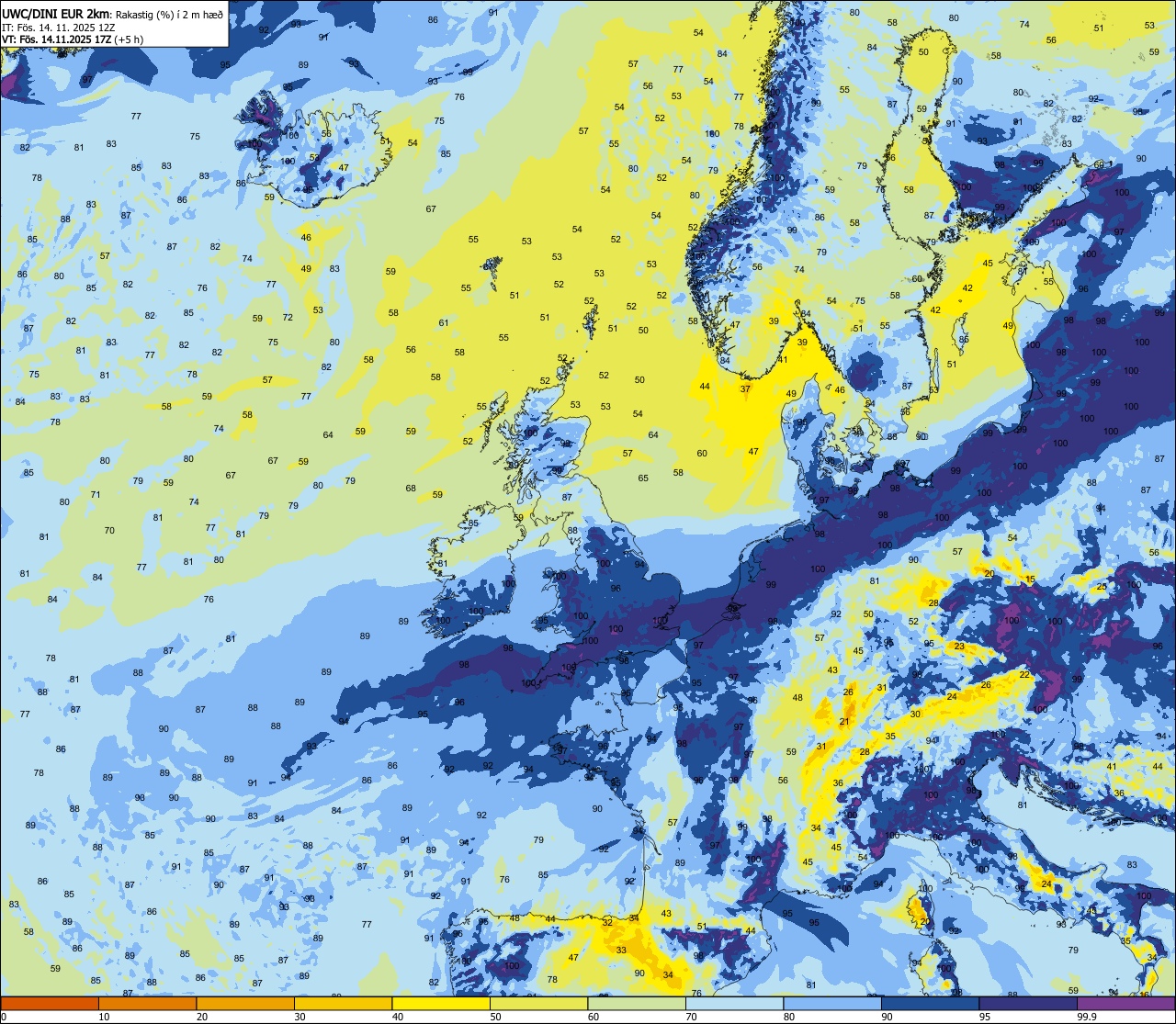
Task: Click the legend tick label 60
Action: tap(594, 1017)
